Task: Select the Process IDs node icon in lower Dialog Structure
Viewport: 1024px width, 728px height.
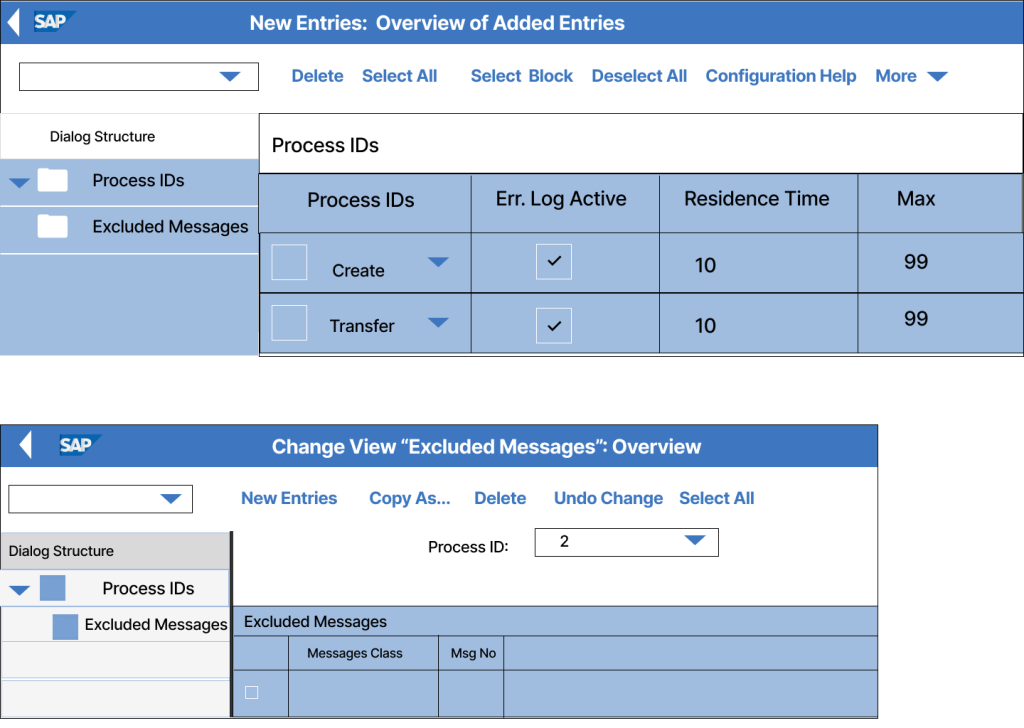Action: click(53, 588)
